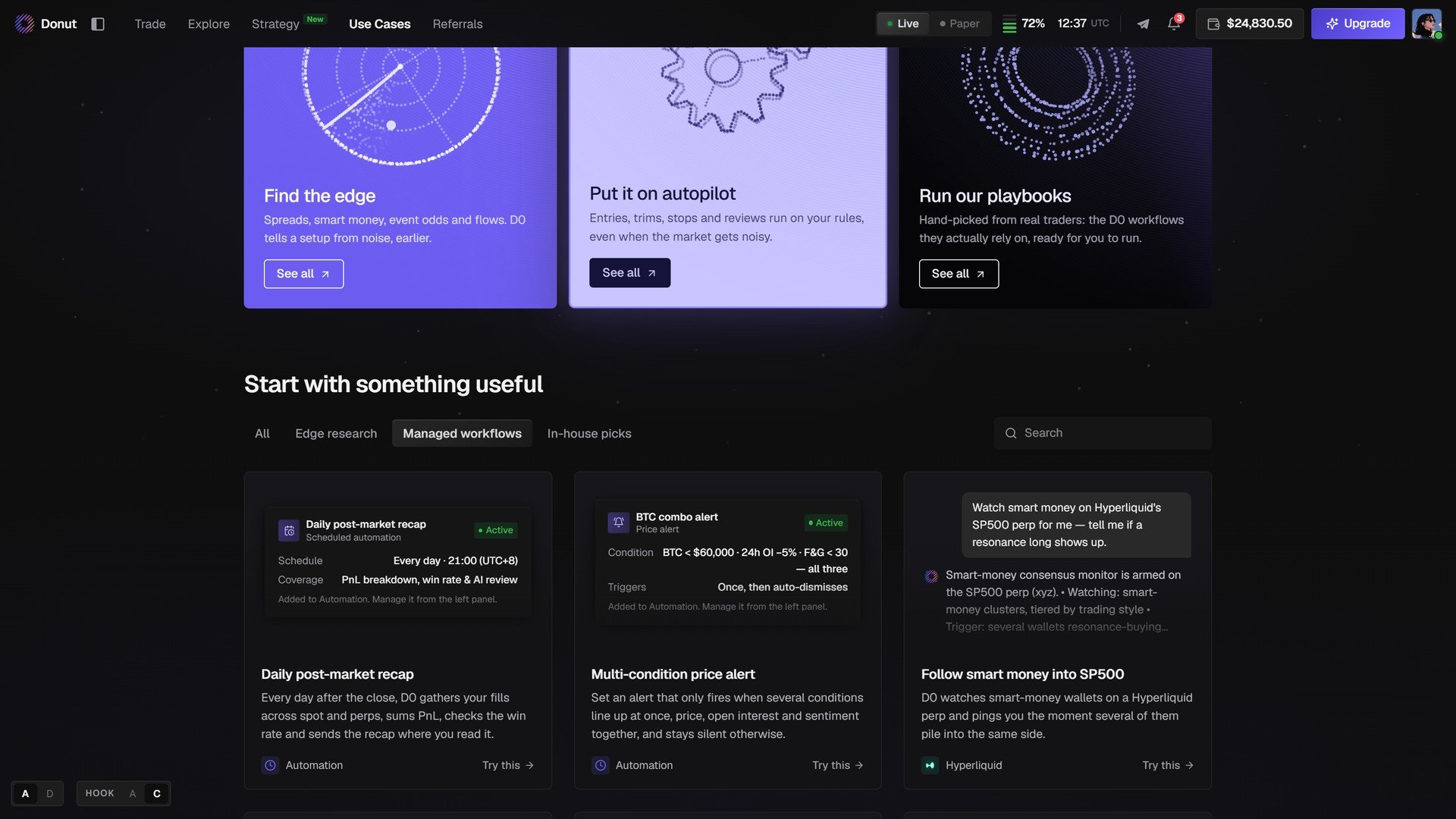The image size is (1456, 819).
Task: Try this for Multi-condition price alert
Action: [x=838, y=765]
